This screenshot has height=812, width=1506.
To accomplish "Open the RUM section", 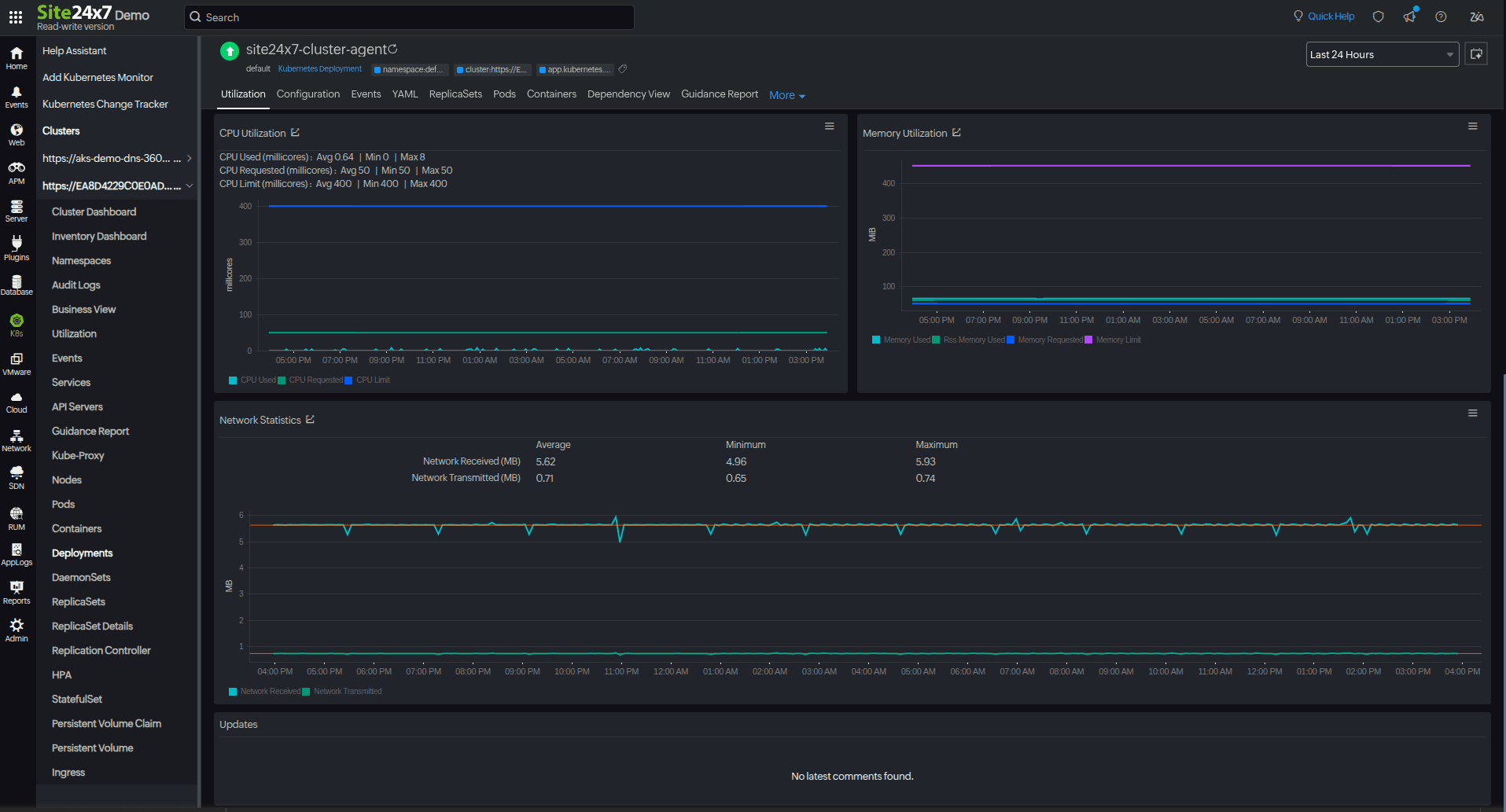I will pyautogui.click(x=17, y=519).
